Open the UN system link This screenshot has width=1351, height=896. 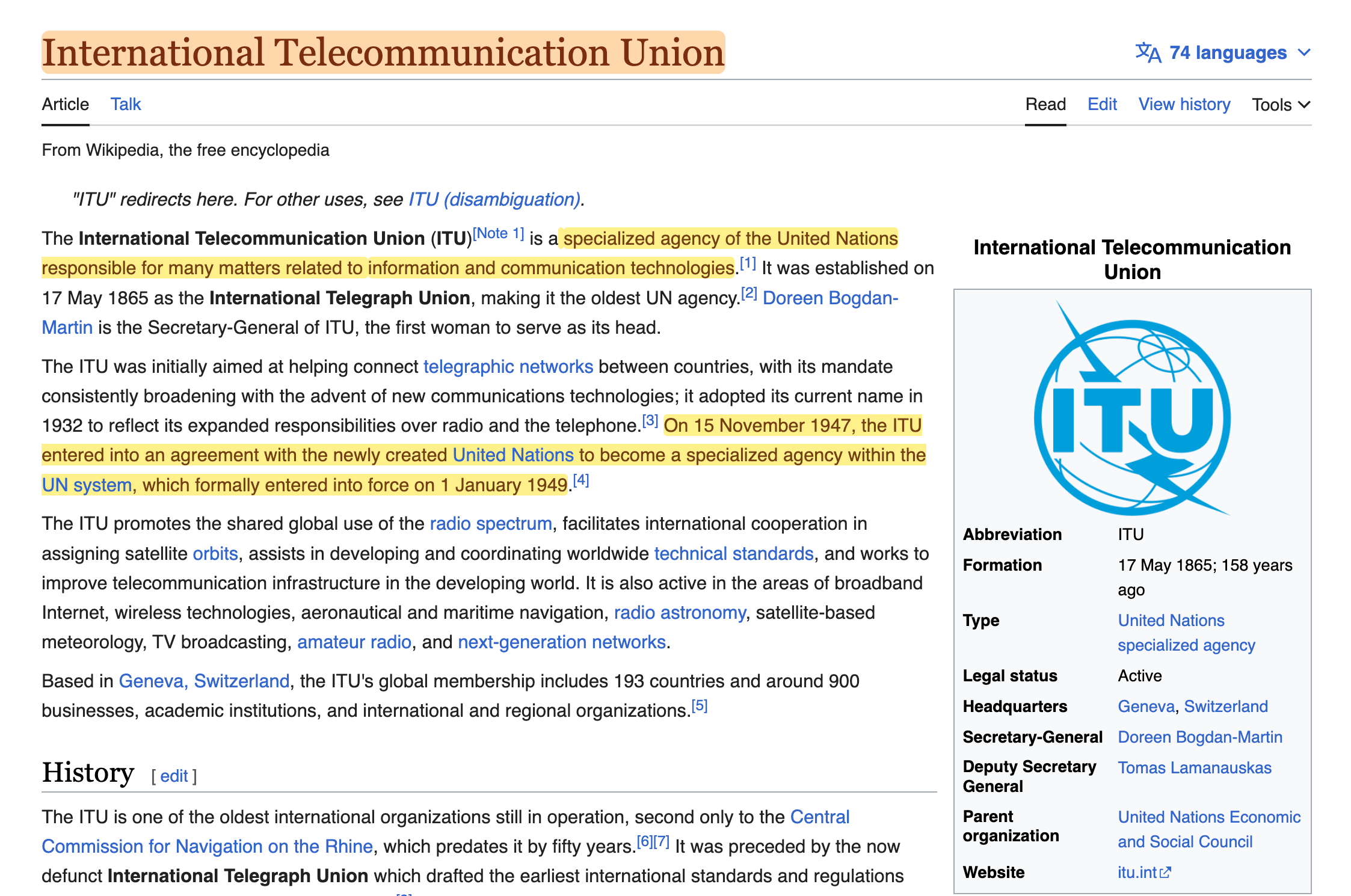(x=87, y=485)
